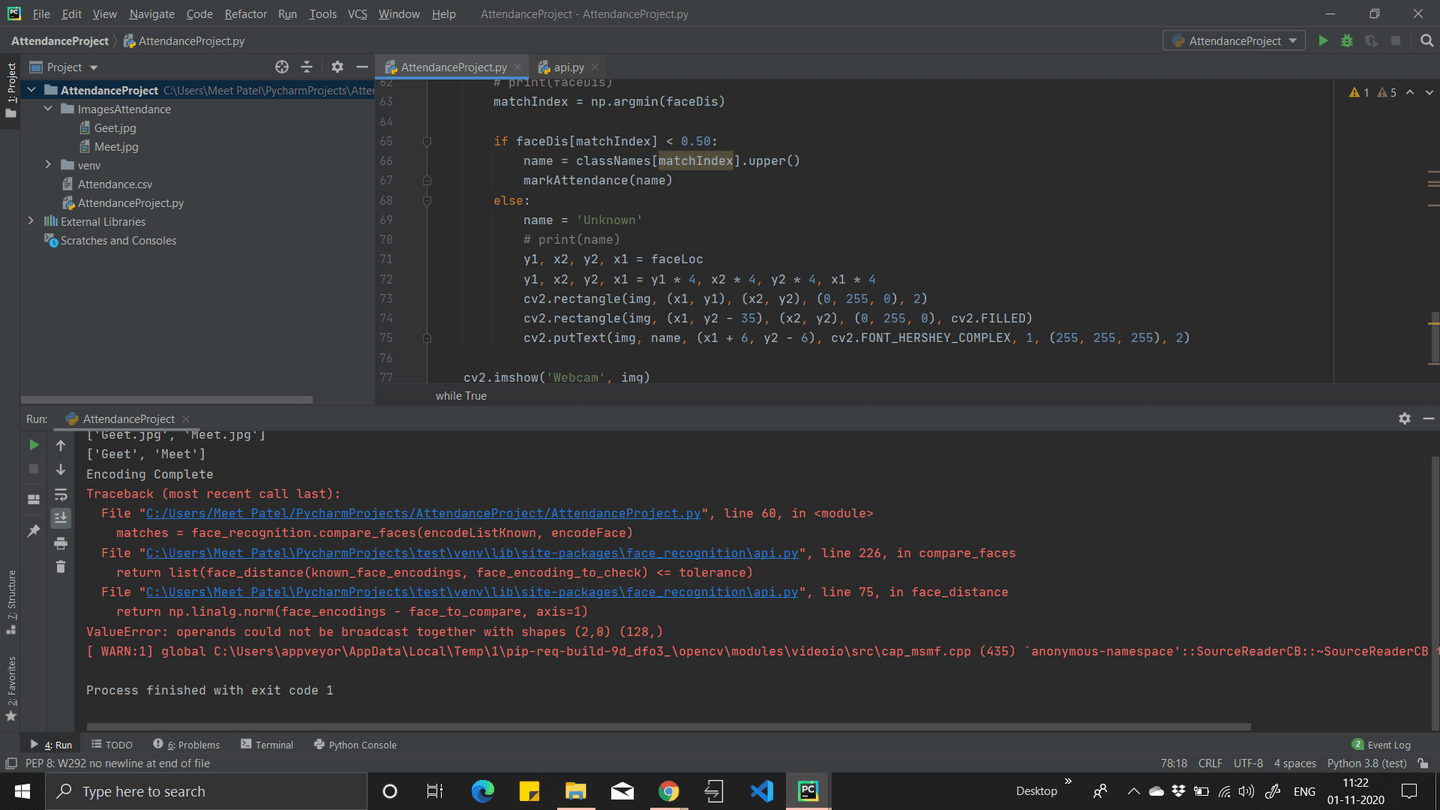
Task: Follow the api.py line 226 traceback link
Action: (472, 553)
